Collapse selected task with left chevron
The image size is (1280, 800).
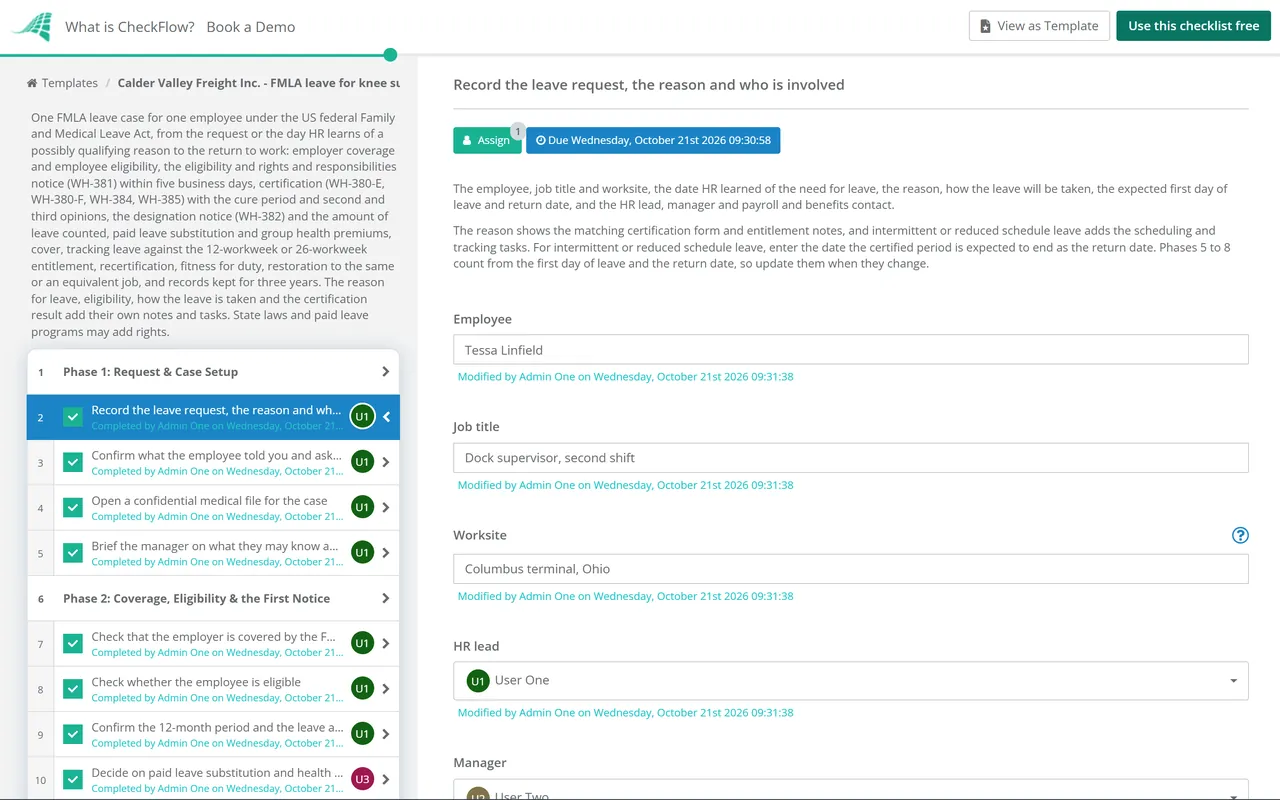pyautogui.click(x=387, y=417)
